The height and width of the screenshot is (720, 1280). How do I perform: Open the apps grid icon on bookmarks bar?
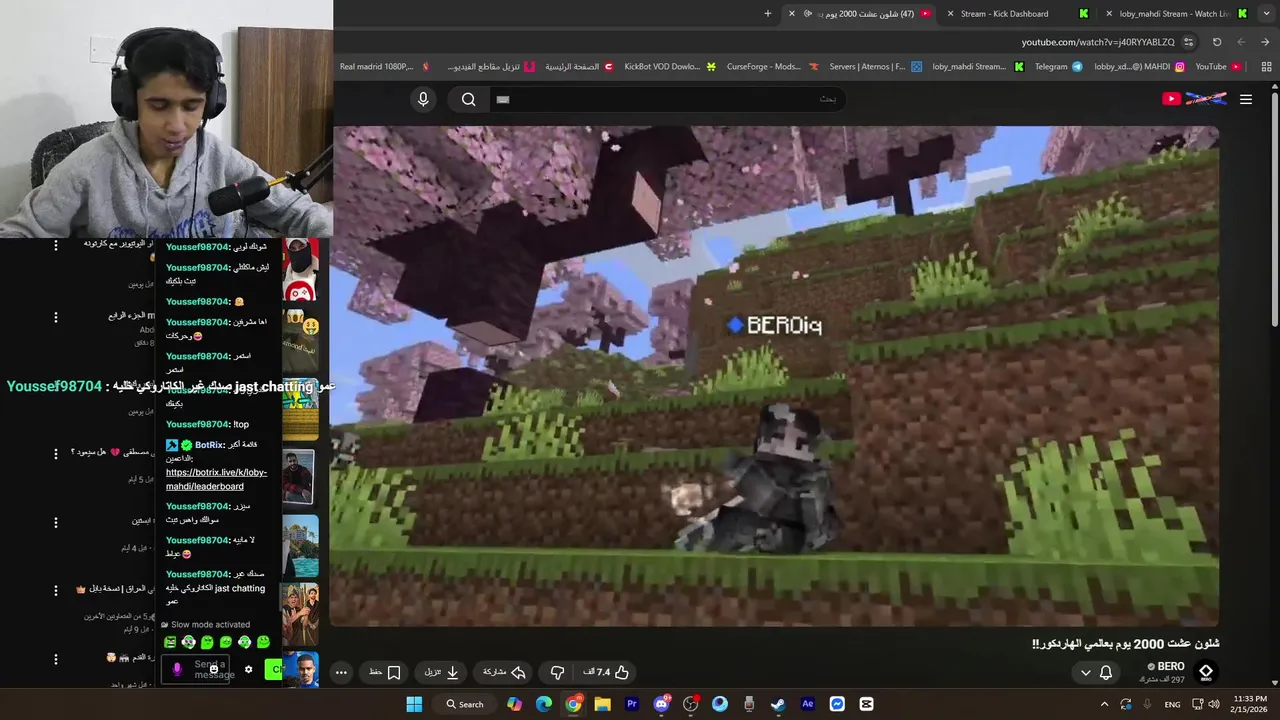click(x=1266, y=67)
